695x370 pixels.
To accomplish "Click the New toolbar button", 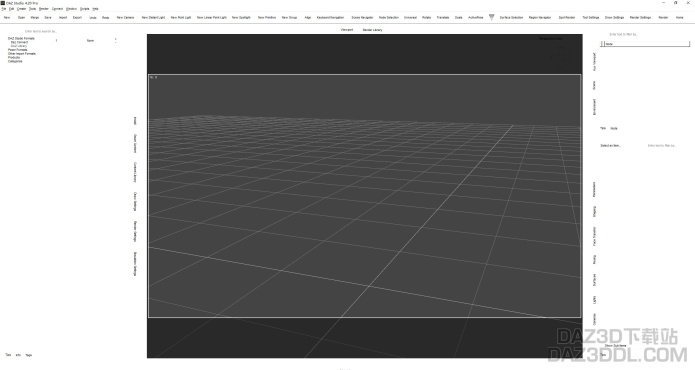I will (x=7, y=18).
